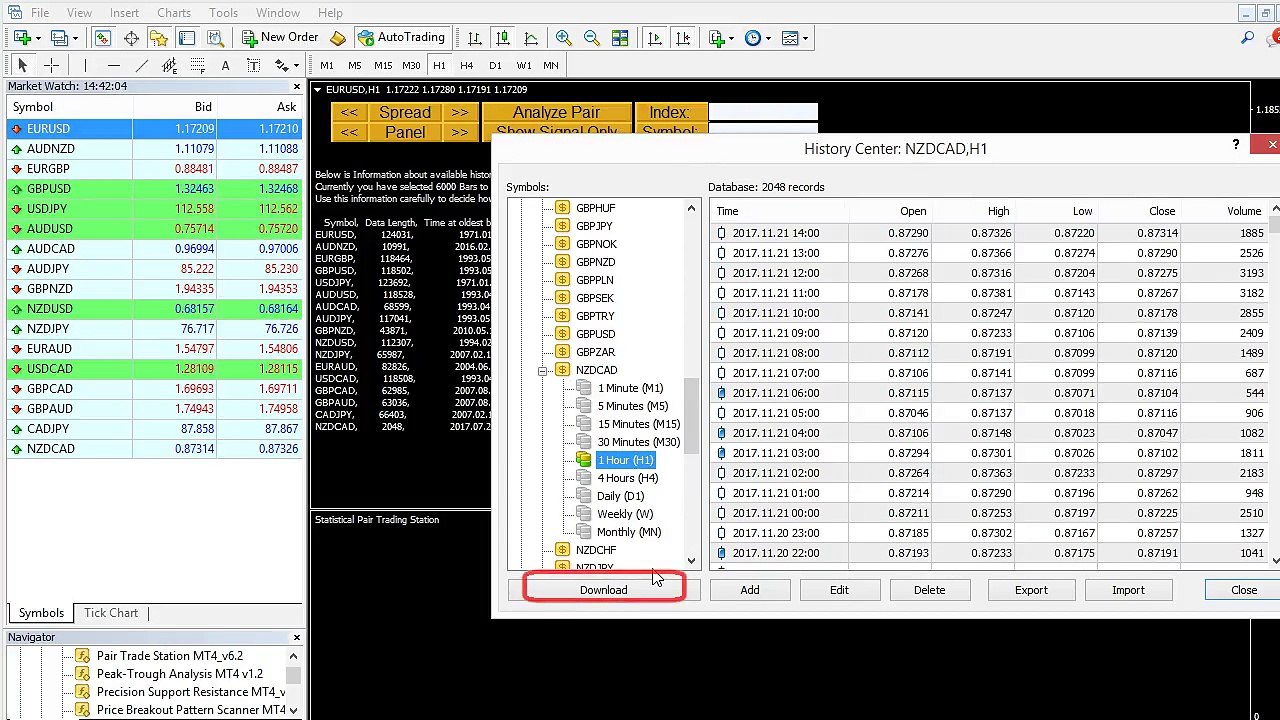Open the File menu

[40, 13]
